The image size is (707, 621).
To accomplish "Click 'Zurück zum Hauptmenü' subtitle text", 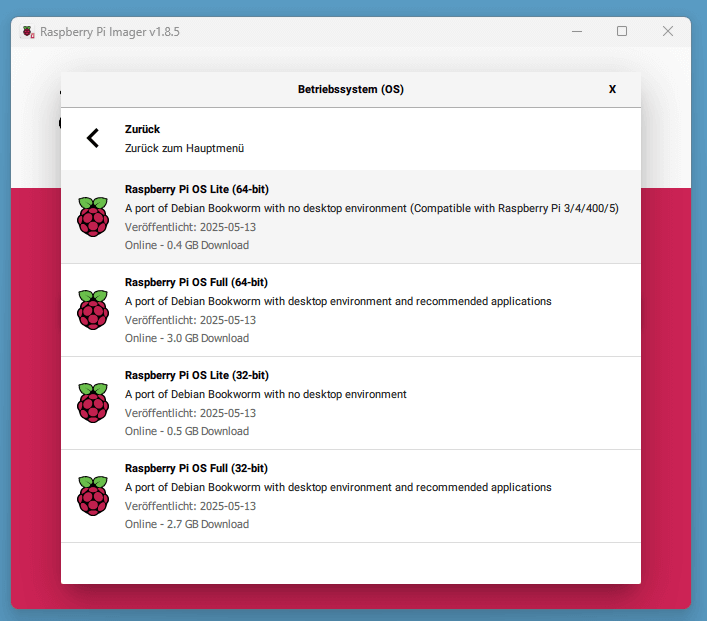I will [x=184, y=148].
